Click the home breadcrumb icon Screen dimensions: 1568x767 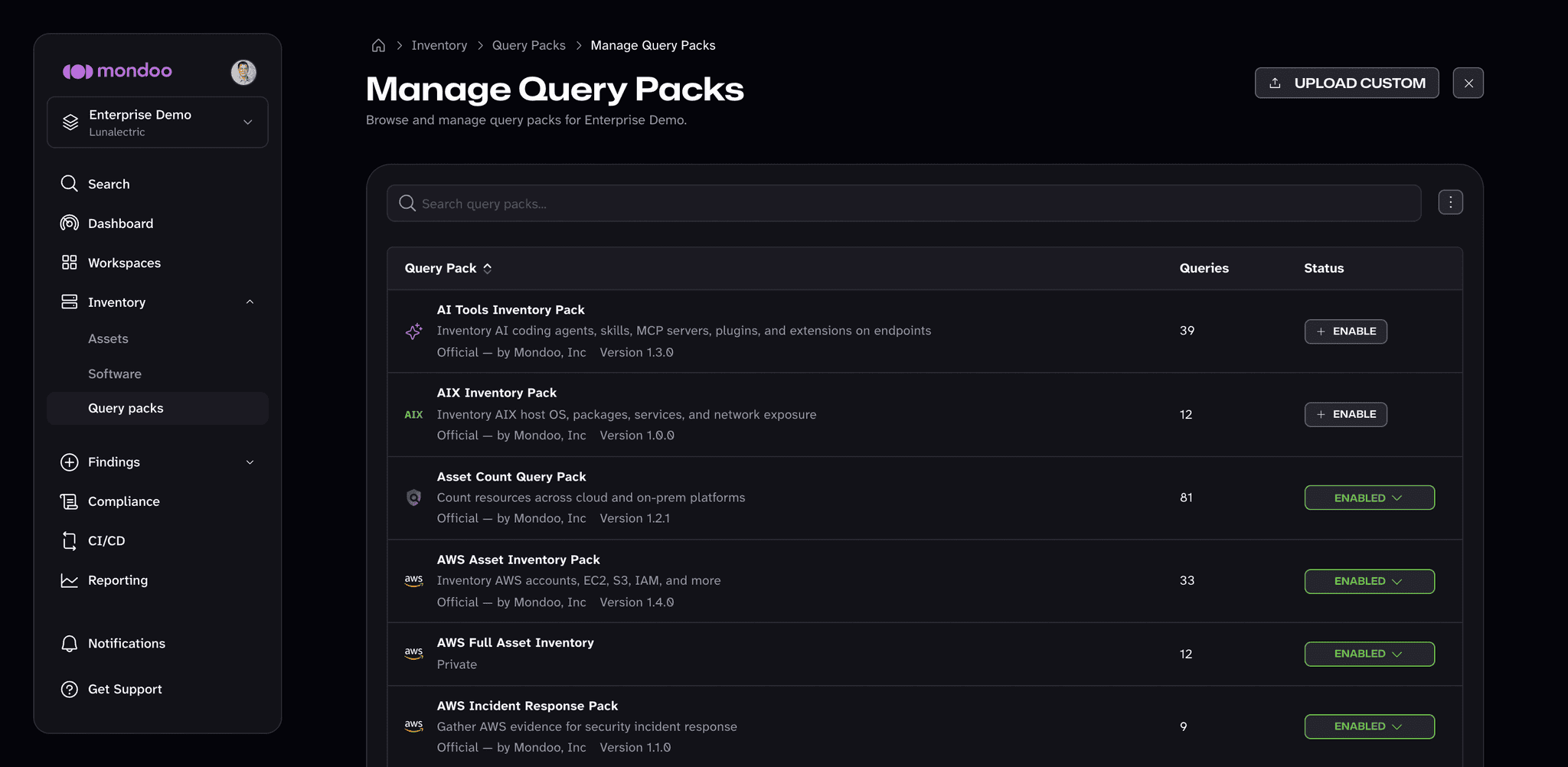[378, 45]
